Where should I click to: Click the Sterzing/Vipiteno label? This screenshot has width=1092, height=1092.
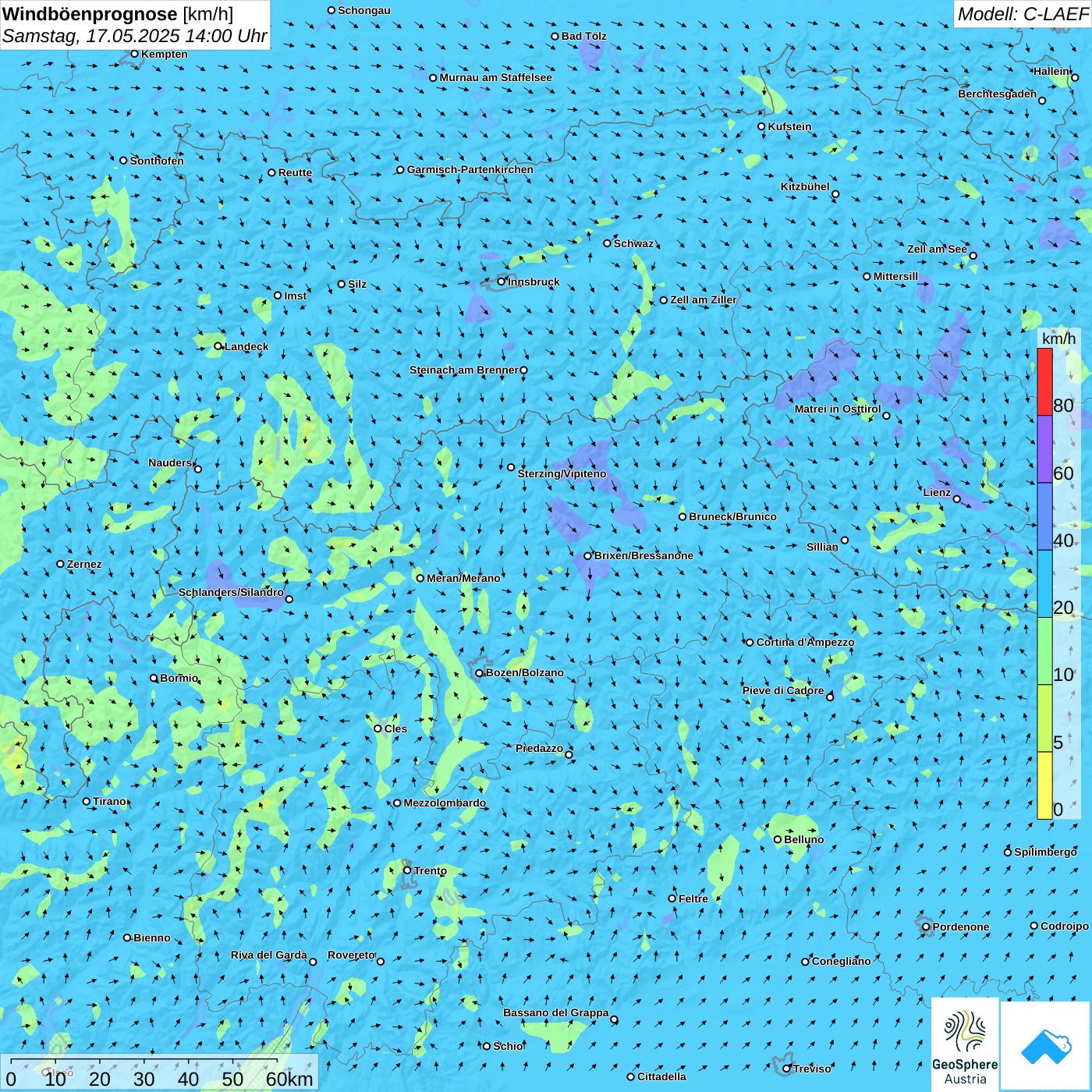pyautogui.click(x=562, y=473)
